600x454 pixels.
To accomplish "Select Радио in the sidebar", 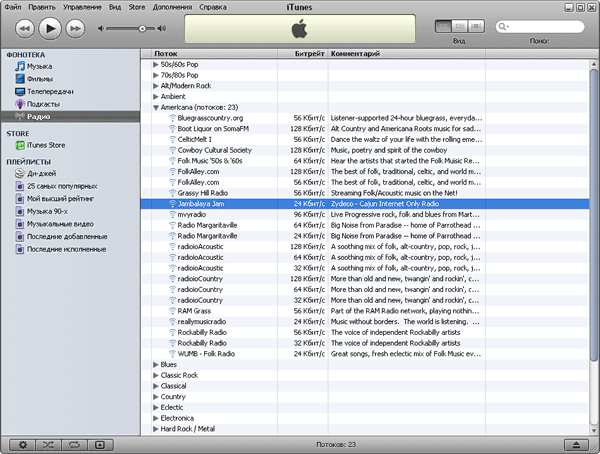I will (70, 117).
